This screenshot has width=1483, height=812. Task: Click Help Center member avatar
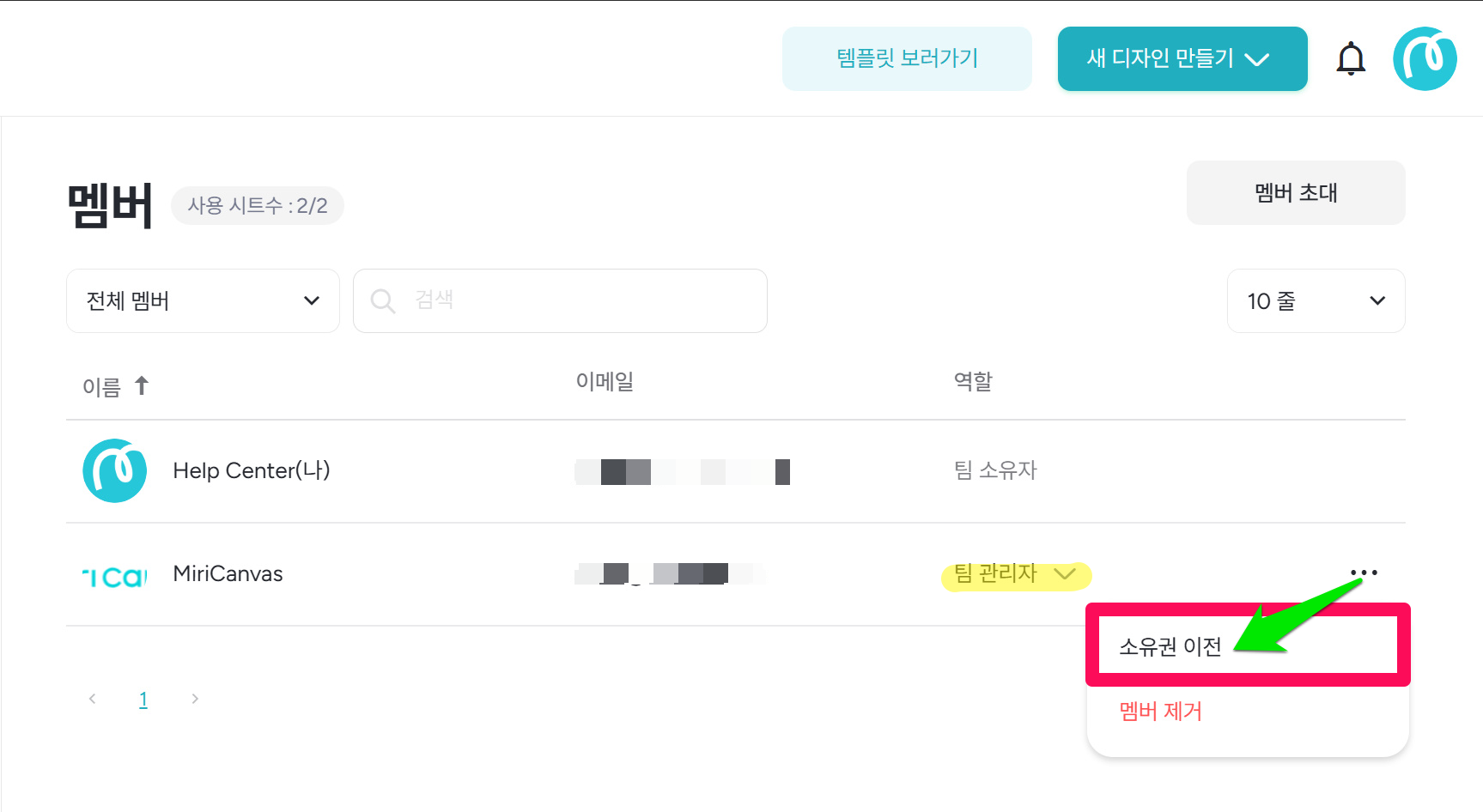[114, 470]
